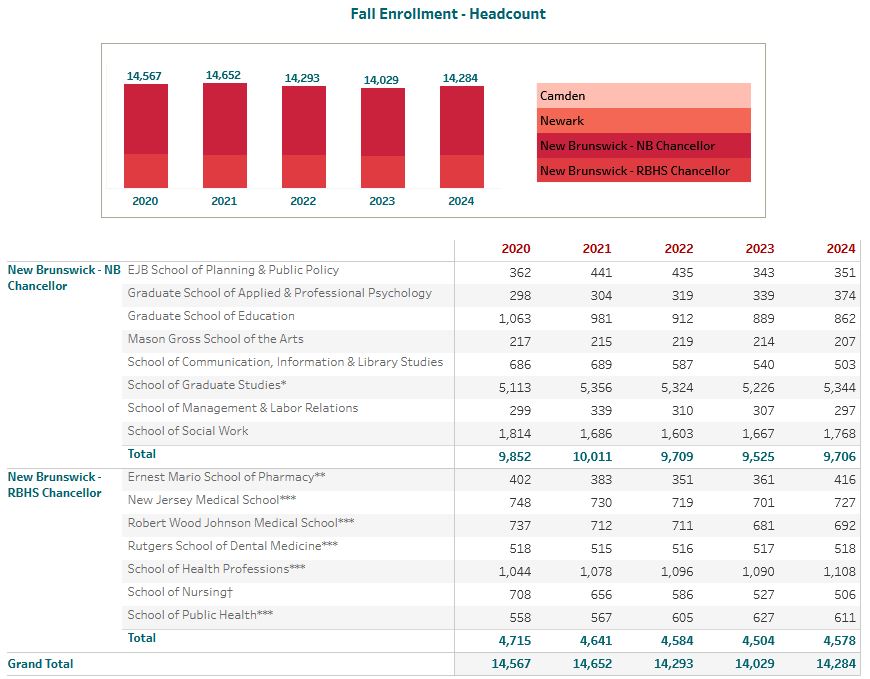Click Grand Total 2022 value 14,293
This screenshot has width=870, height=679.
pos(674,664)
